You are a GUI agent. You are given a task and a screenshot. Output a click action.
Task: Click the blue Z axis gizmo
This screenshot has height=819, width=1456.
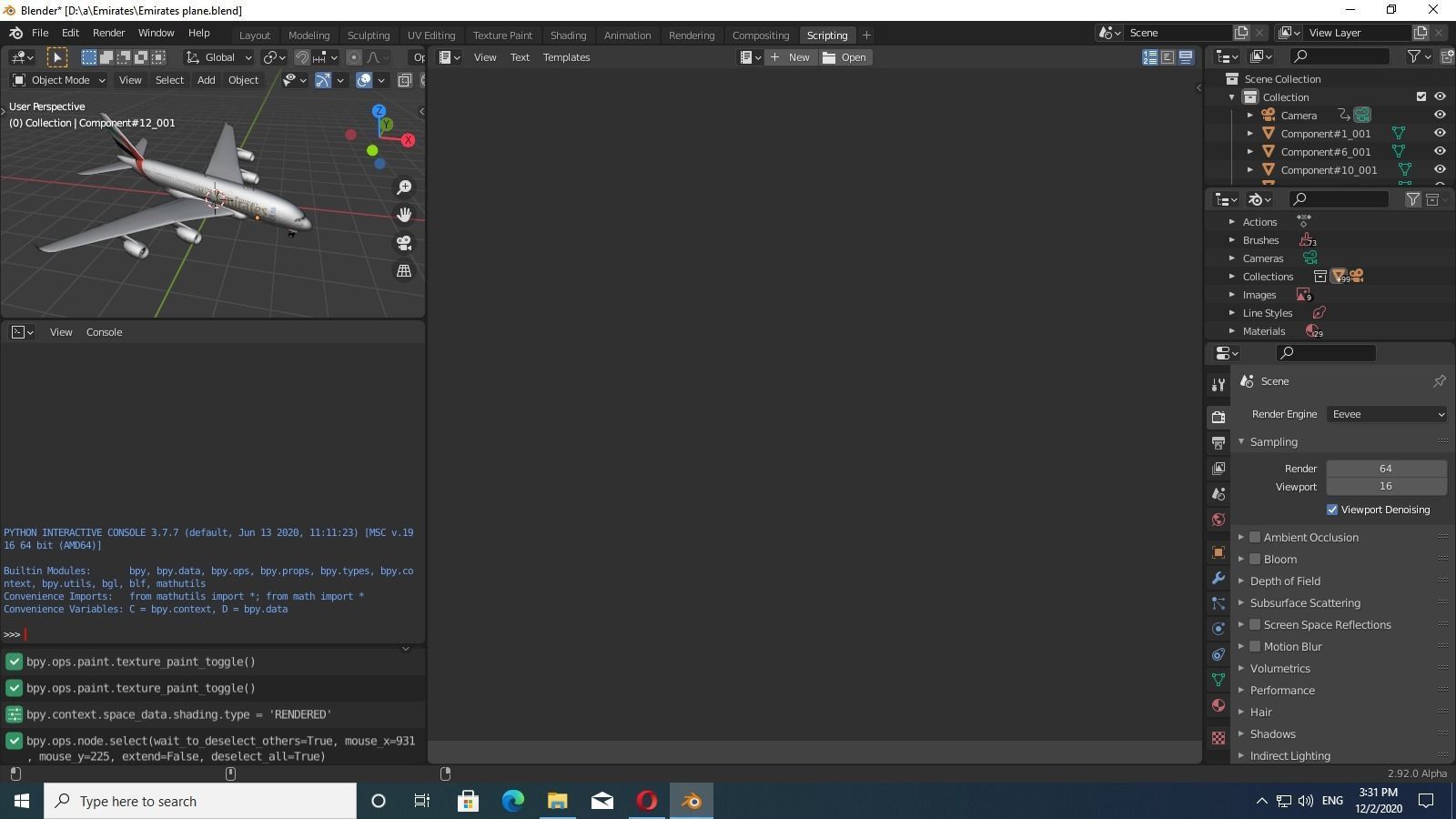coord(379,112)
